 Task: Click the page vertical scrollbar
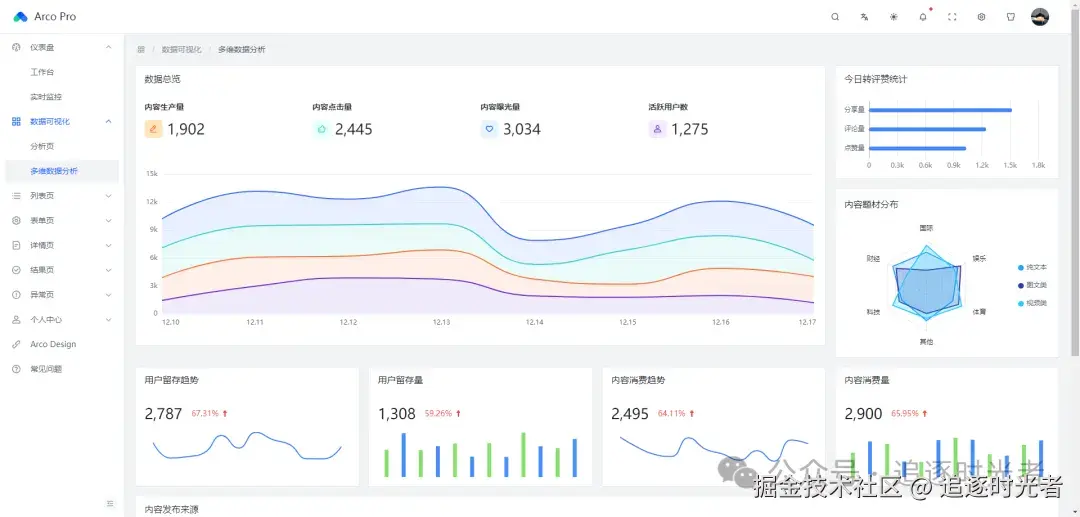1077,180
